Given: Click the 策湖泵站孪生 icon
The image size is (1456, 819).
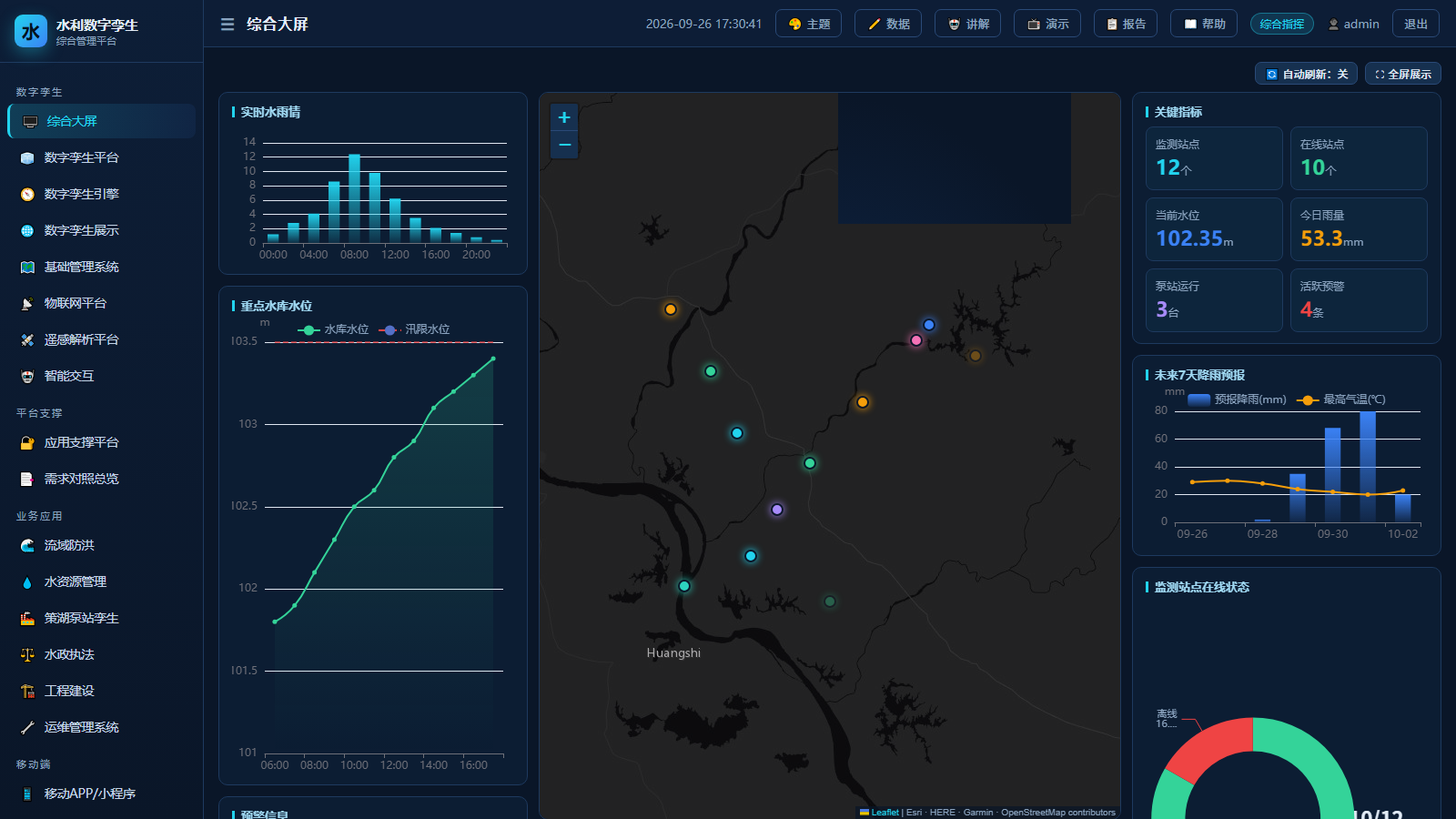Looking at the screenshot, I should point(27,618).
